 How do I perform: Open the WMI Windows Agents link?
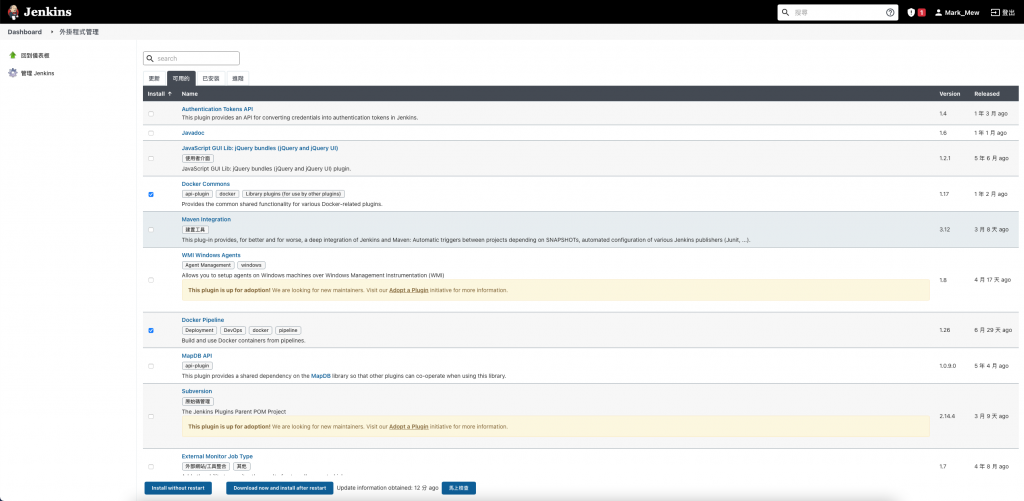pos(211,255)
